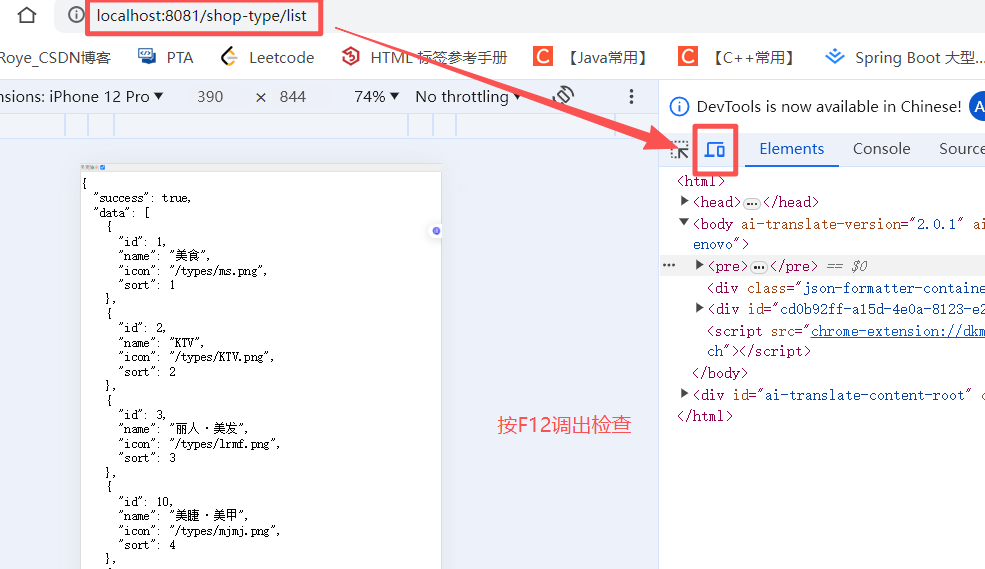Click the "name": "美睫·美甲" line

(x=183, y=516)
